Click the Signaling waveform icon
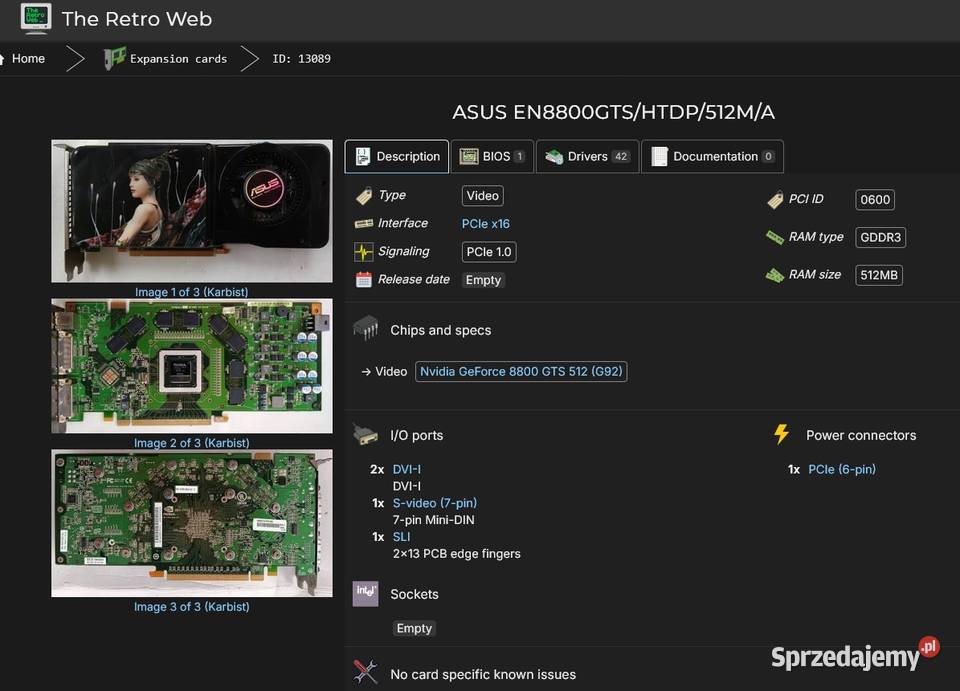Viewport: 960px width, 691px height. [364, 252]
